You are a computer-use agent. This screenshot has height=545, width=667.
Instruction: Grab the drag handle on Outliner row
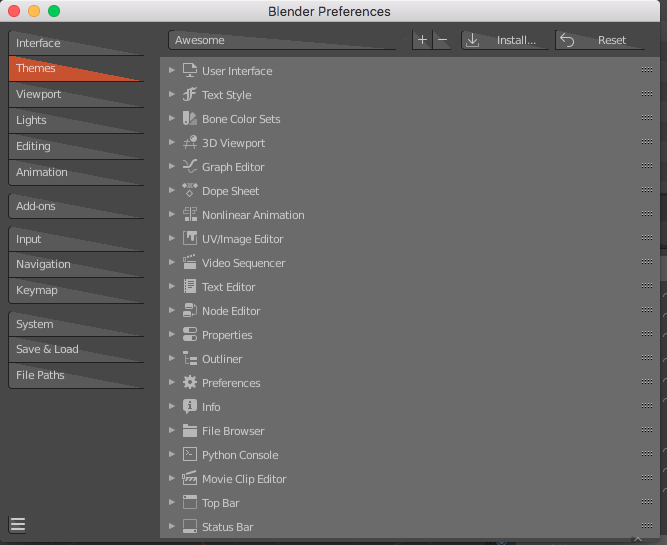(647, 358)
